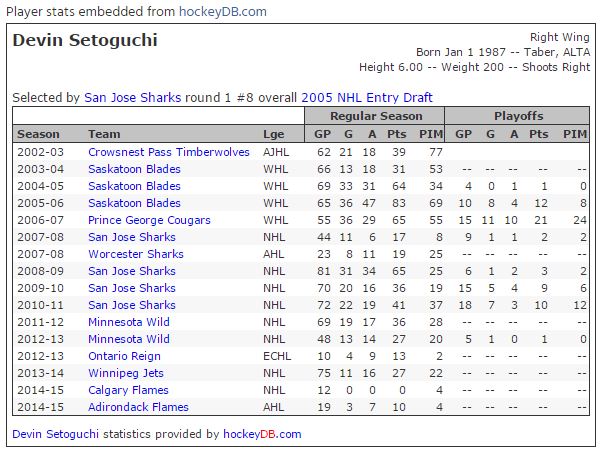Click Saskatoon Blades in the 2003-04 row
This screenshot has height=456, width=604.
(134, 169)
